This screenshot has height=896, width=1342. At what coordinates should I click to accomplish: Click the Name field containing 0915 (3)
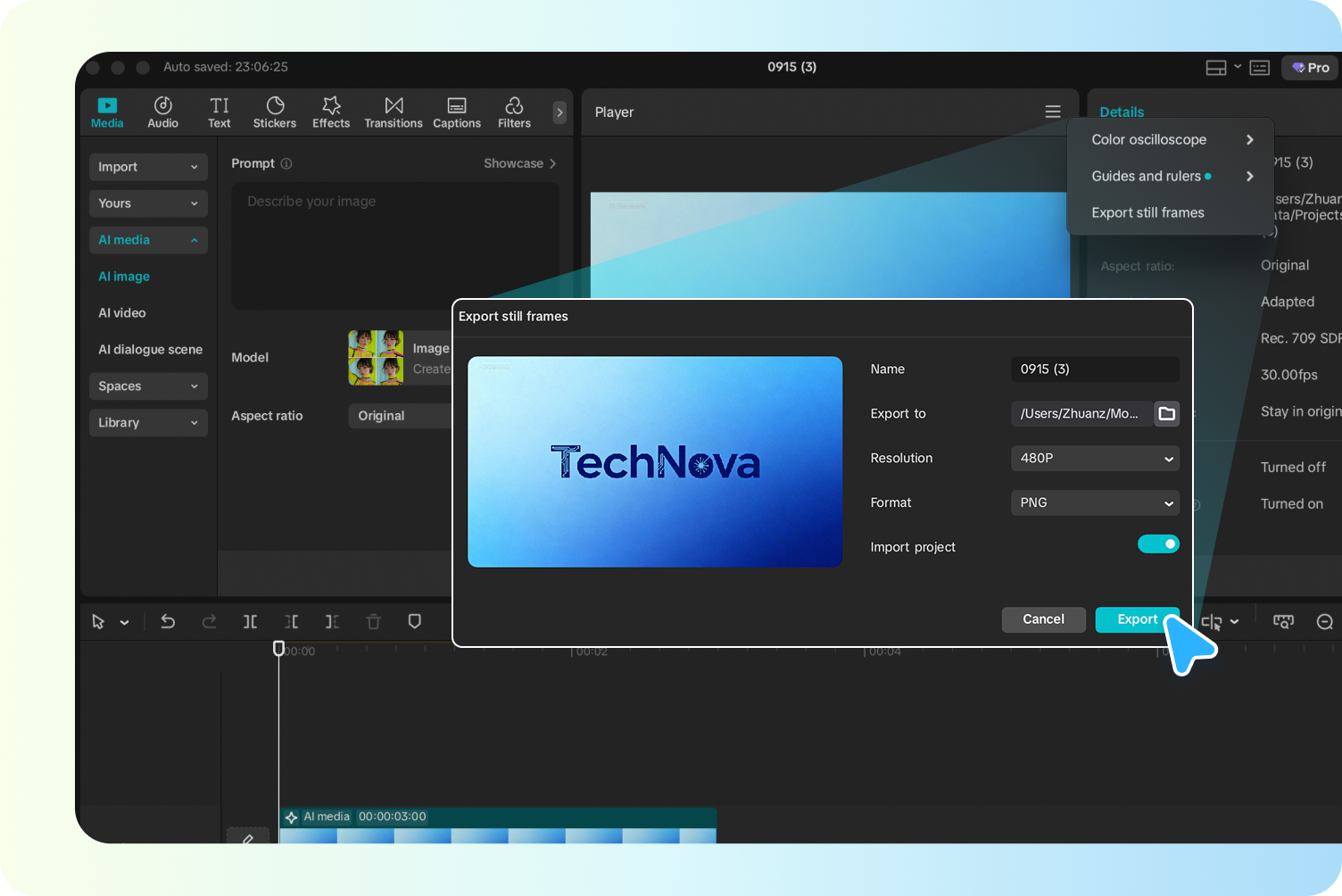[x=1095, y=369]
